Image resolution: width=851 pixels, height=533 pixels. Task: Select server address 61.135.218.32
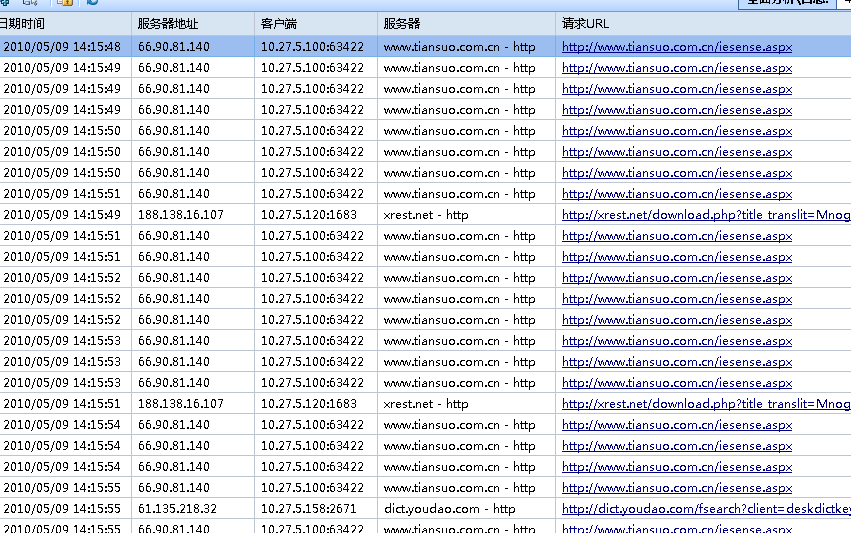tap(177, 509)
